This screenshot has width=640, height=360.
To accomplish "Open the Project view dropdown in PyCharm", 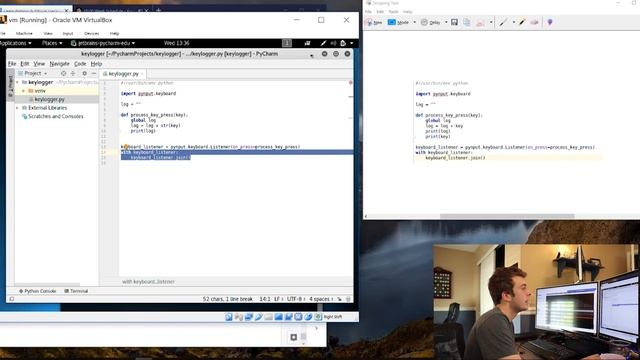I will [33, 73].
